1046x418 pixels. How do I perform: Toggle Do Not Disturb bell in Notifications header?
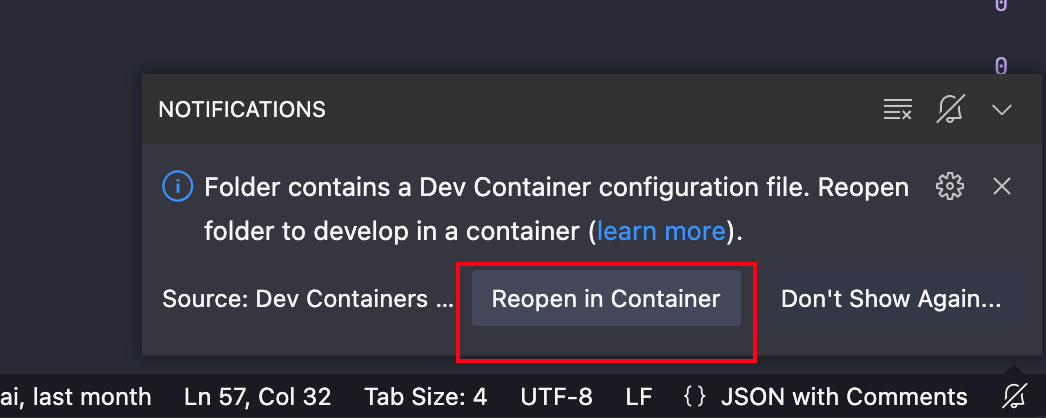pos(950,109)
